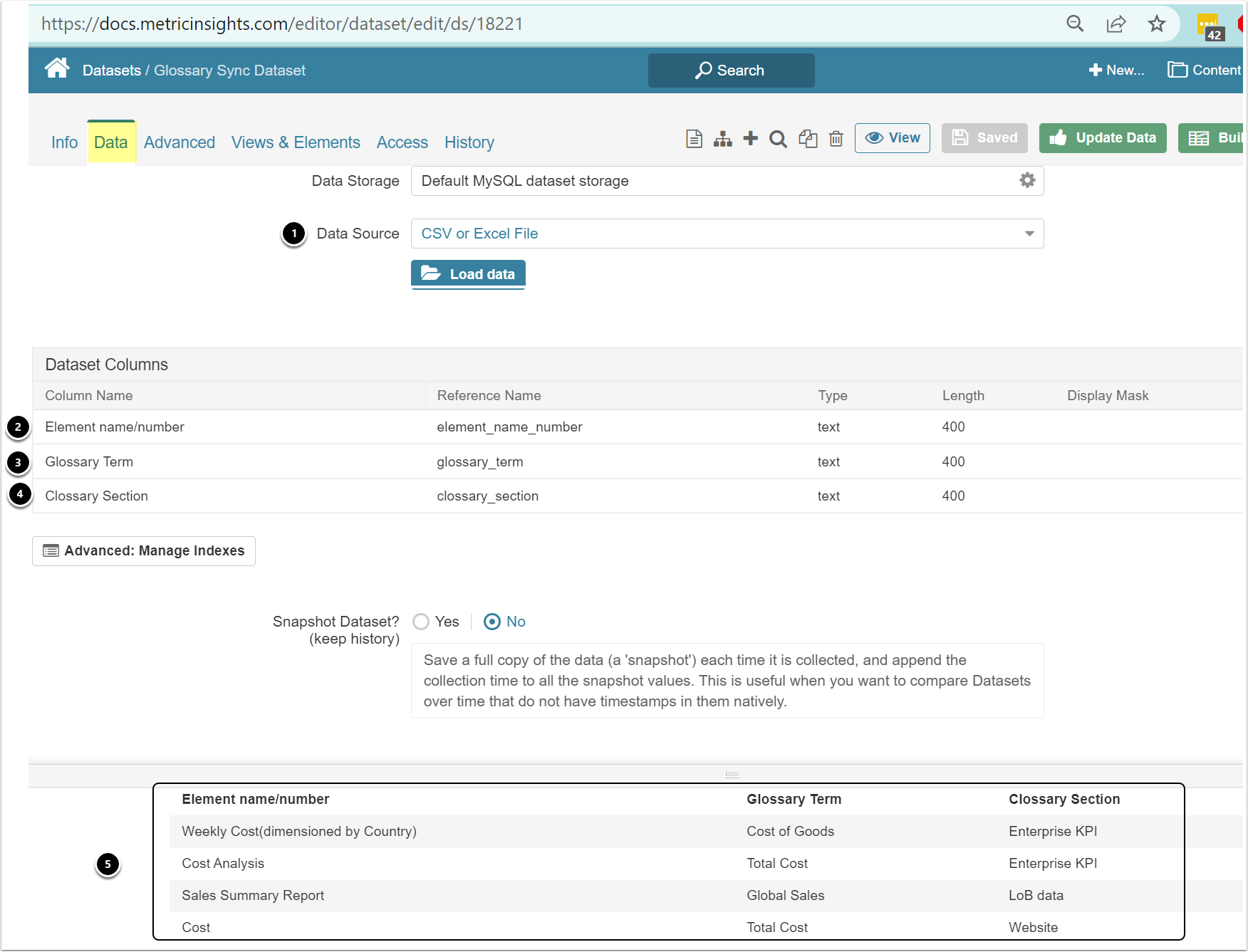Open the dataset lineage hierarchy icon
Viewport: 1248px width, 952px height.
pyautogui.click(x=722, y=138)
